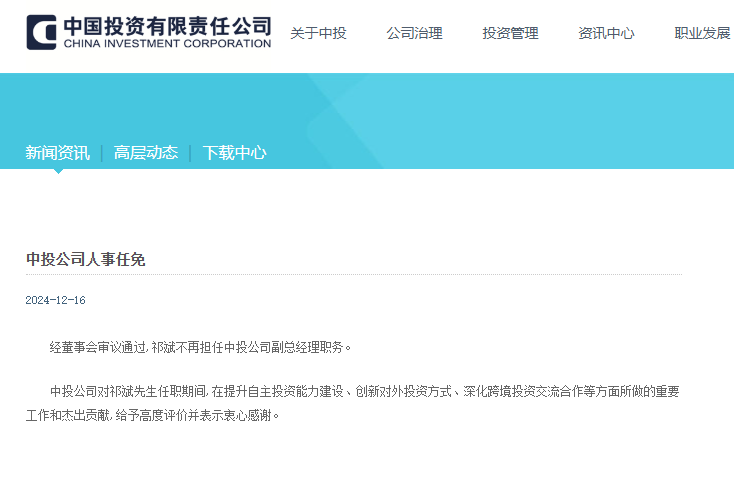Switch to the 新闻资讯 tab

(58, 153)
